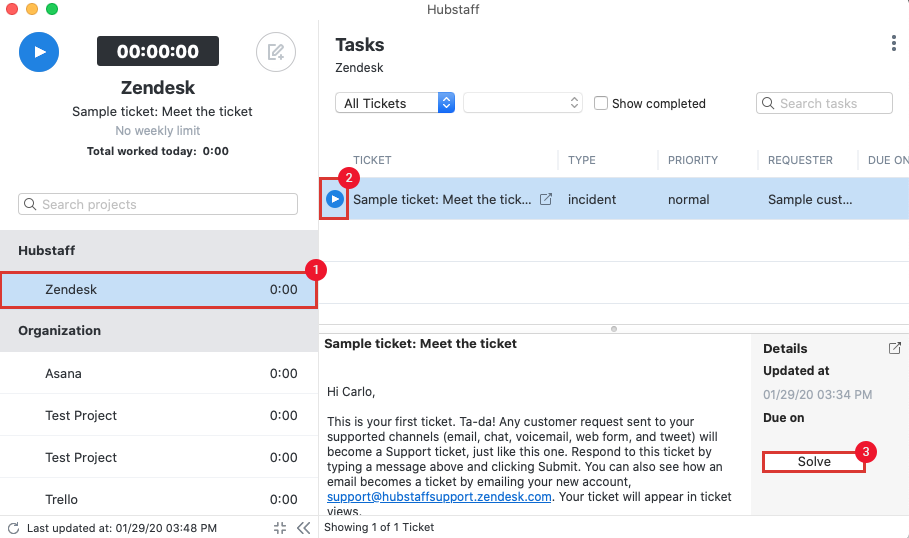Open ticket in browser from row
Image resolution: width=909 pixels, height=538 pixels.
click(x=546, y=199)
